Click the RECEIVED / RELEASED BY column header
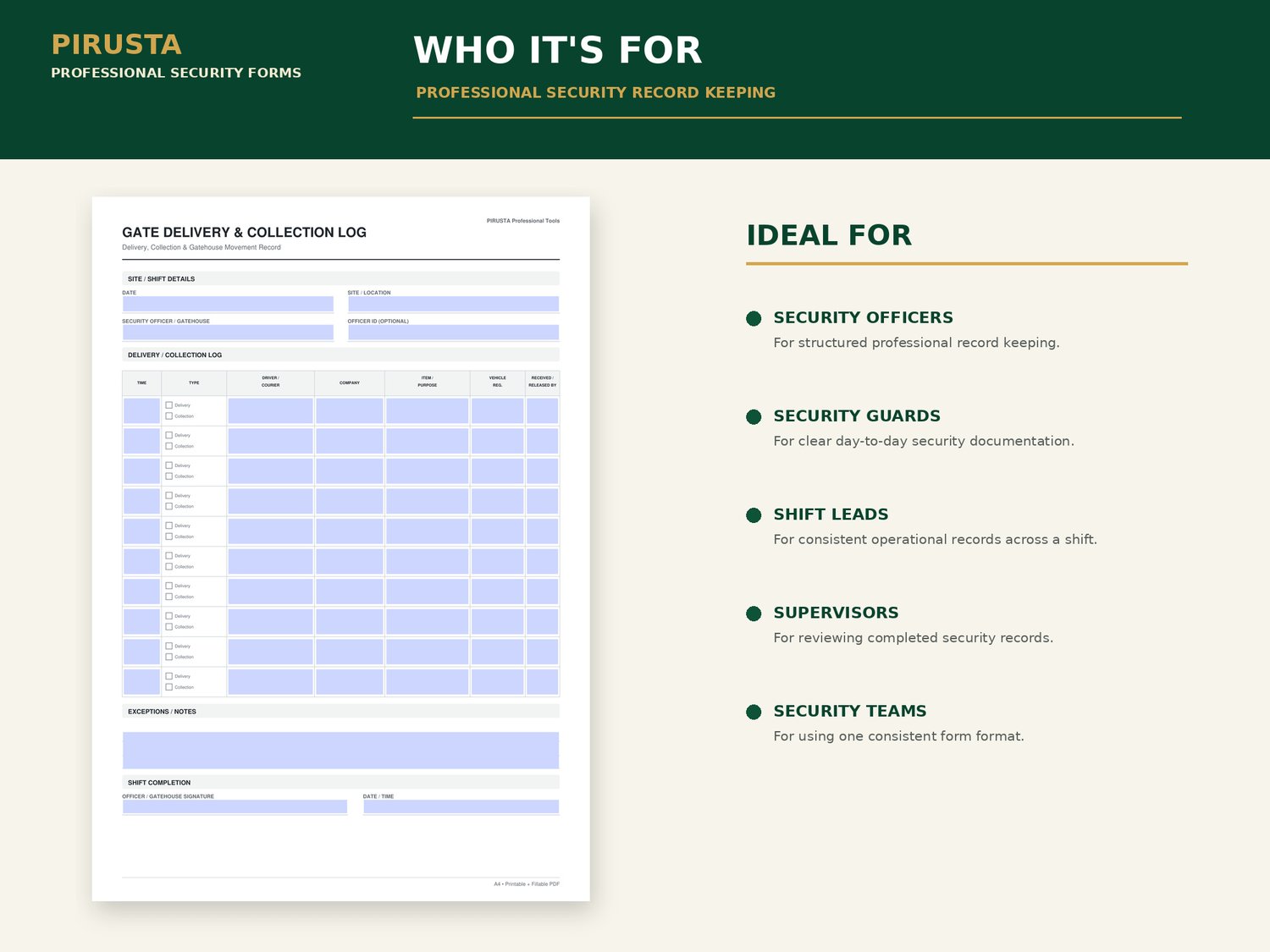 click(542, 382)
